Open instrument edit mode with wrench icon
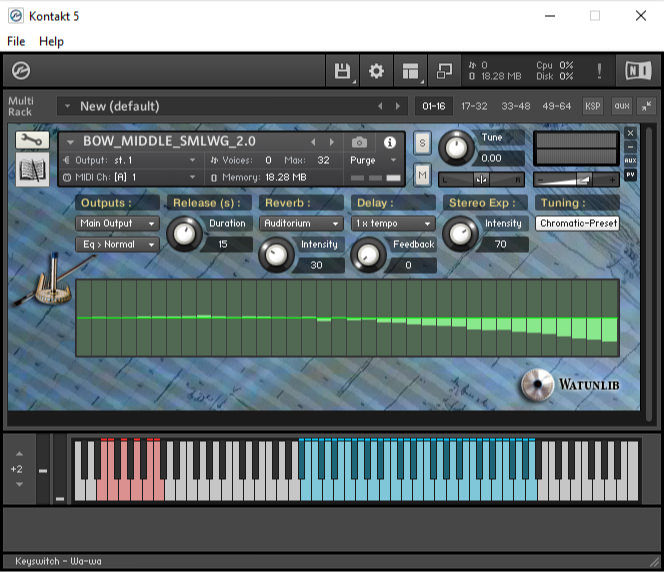Viewport: 664px width, 572px height. (32, 139)
